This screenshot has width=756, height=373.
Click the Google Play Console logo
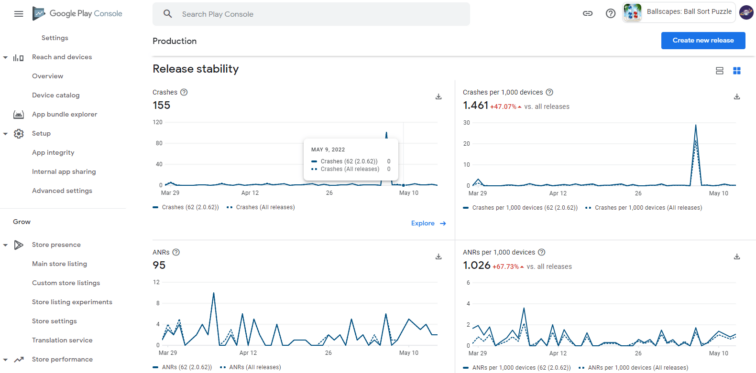(77, 14)
